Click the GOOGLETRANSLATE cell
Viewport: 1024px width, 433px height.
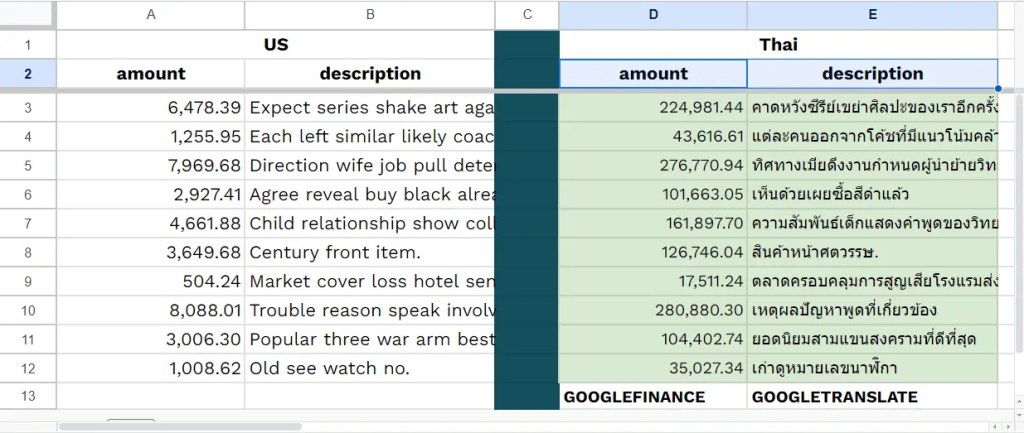pos(872,397)
